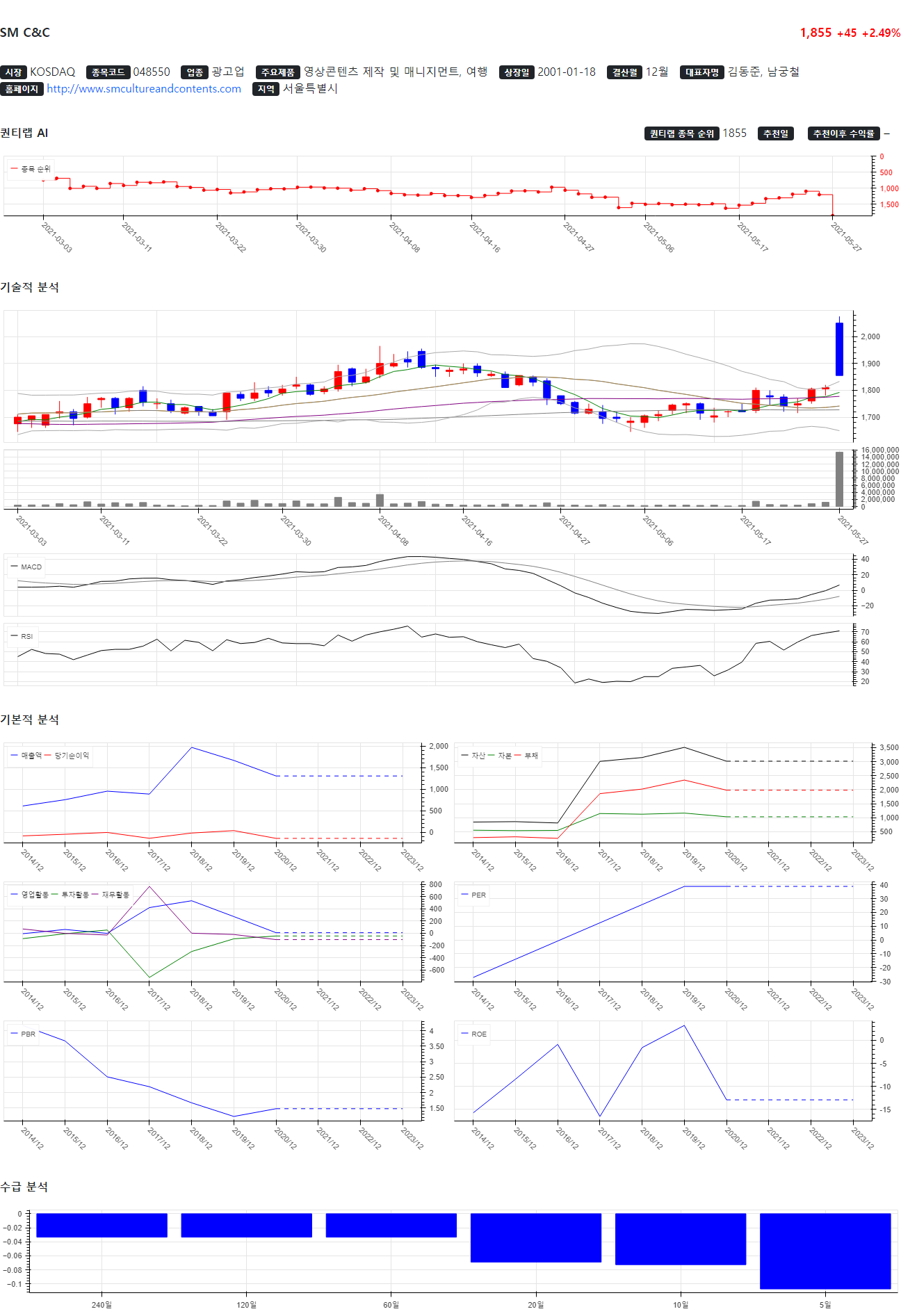
Task: Click the 퀀티랩 종목 순위 badge
Action: pyautogui.click(x=681, y=133)
